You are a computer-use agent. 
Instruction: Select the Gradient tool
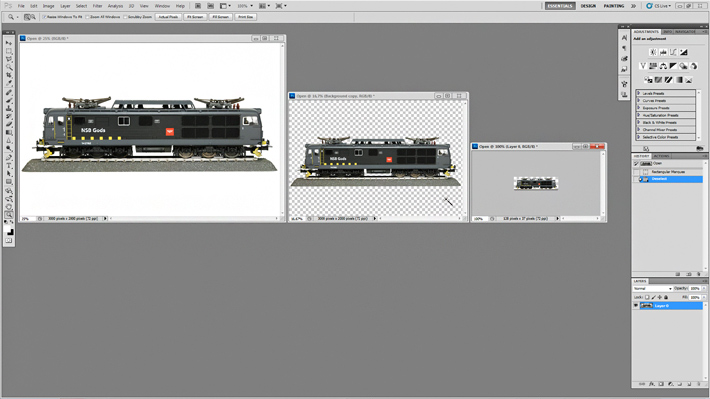tap(9, 133)
